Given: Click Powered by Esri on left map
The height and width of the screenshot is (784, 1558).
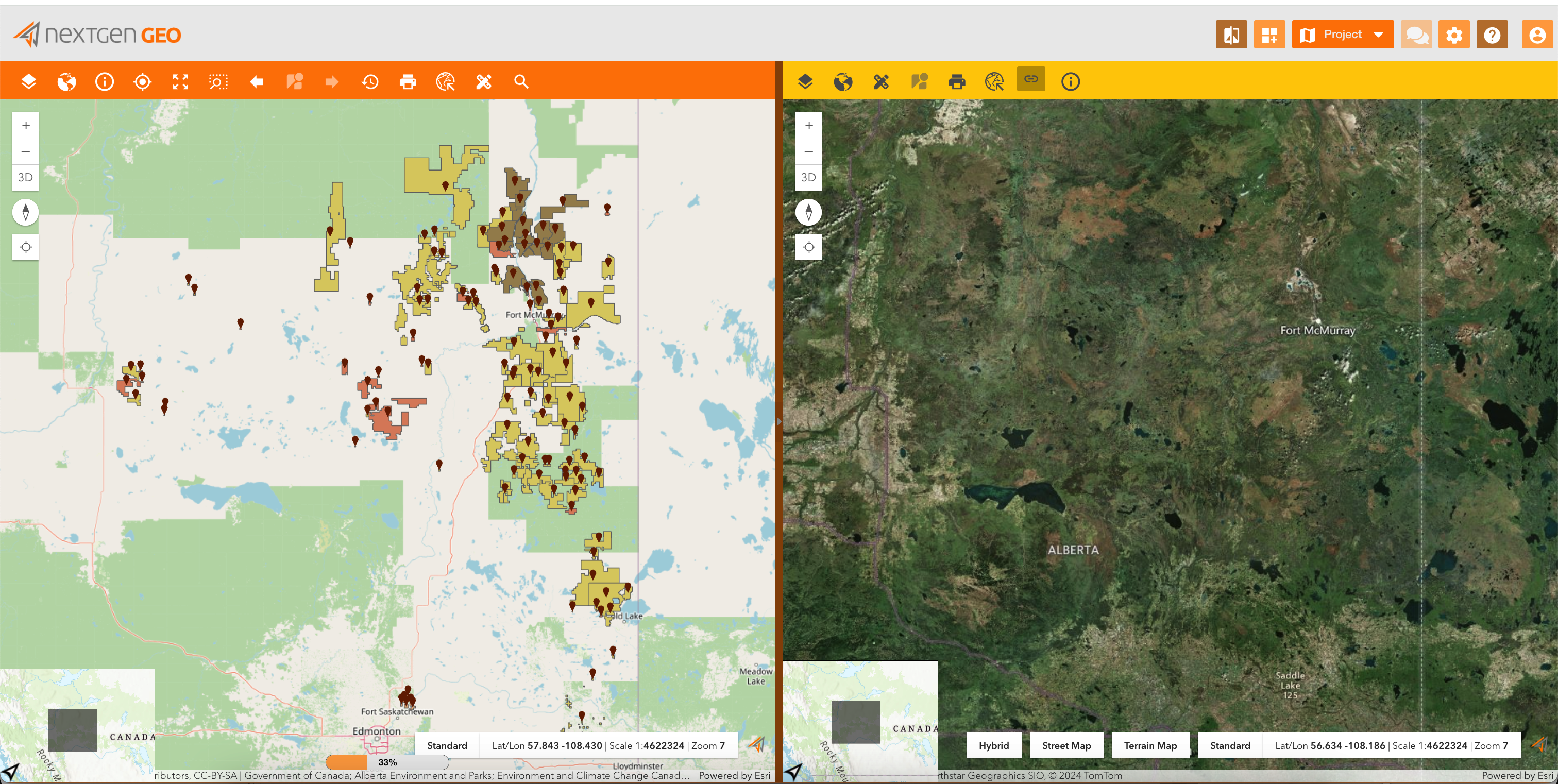Looking at the screenshot, I should click(x=734, y=776).
